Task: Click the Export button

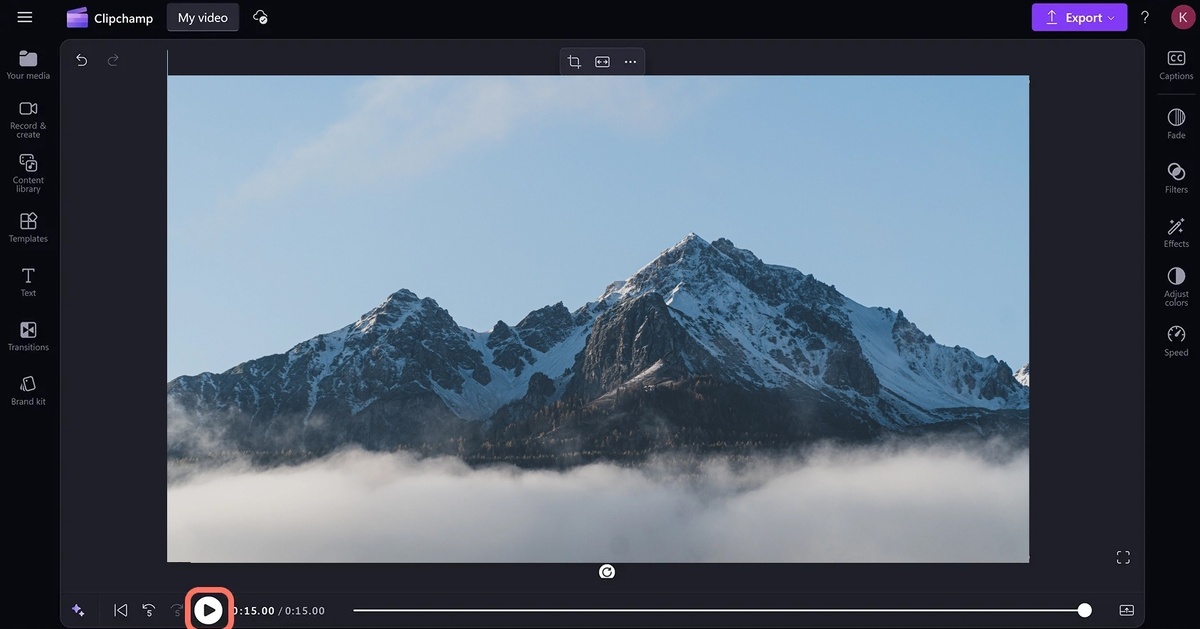Action: click(1079, 17)
